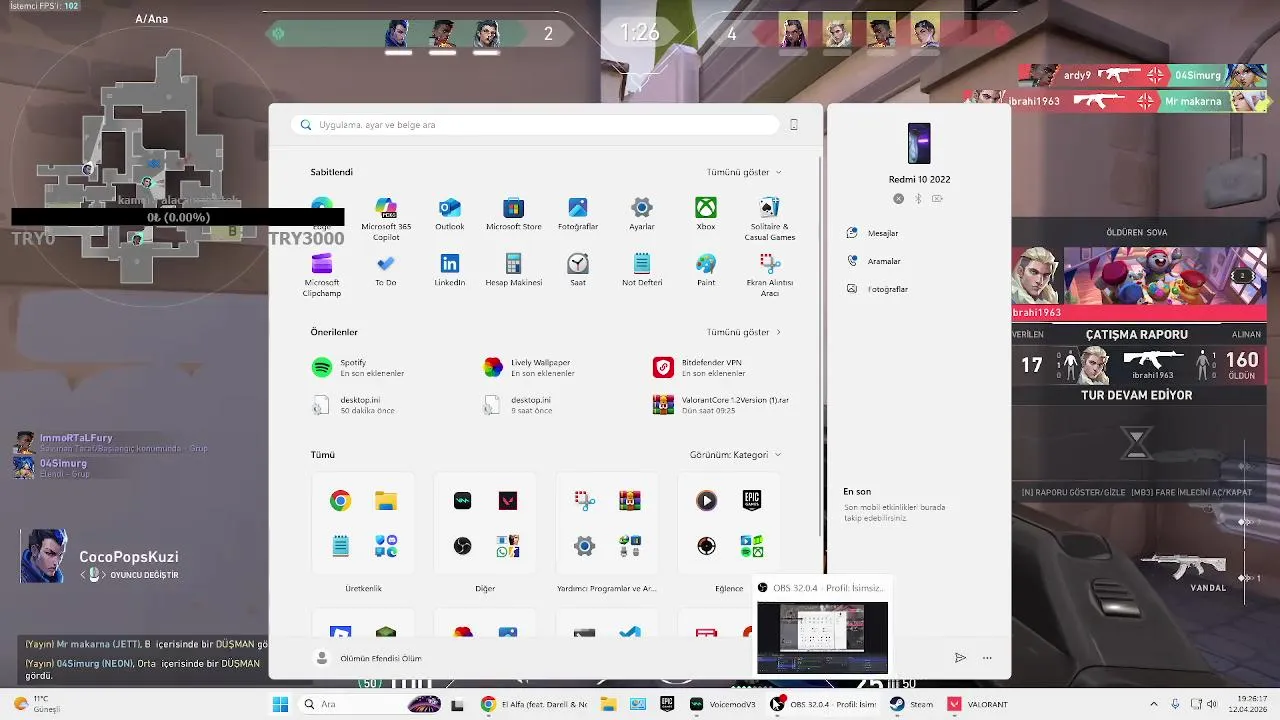Launch Valorant icon in Diğer category
Screen dimensions: 1280x720
pyautogui.click(x=508, y=501)
